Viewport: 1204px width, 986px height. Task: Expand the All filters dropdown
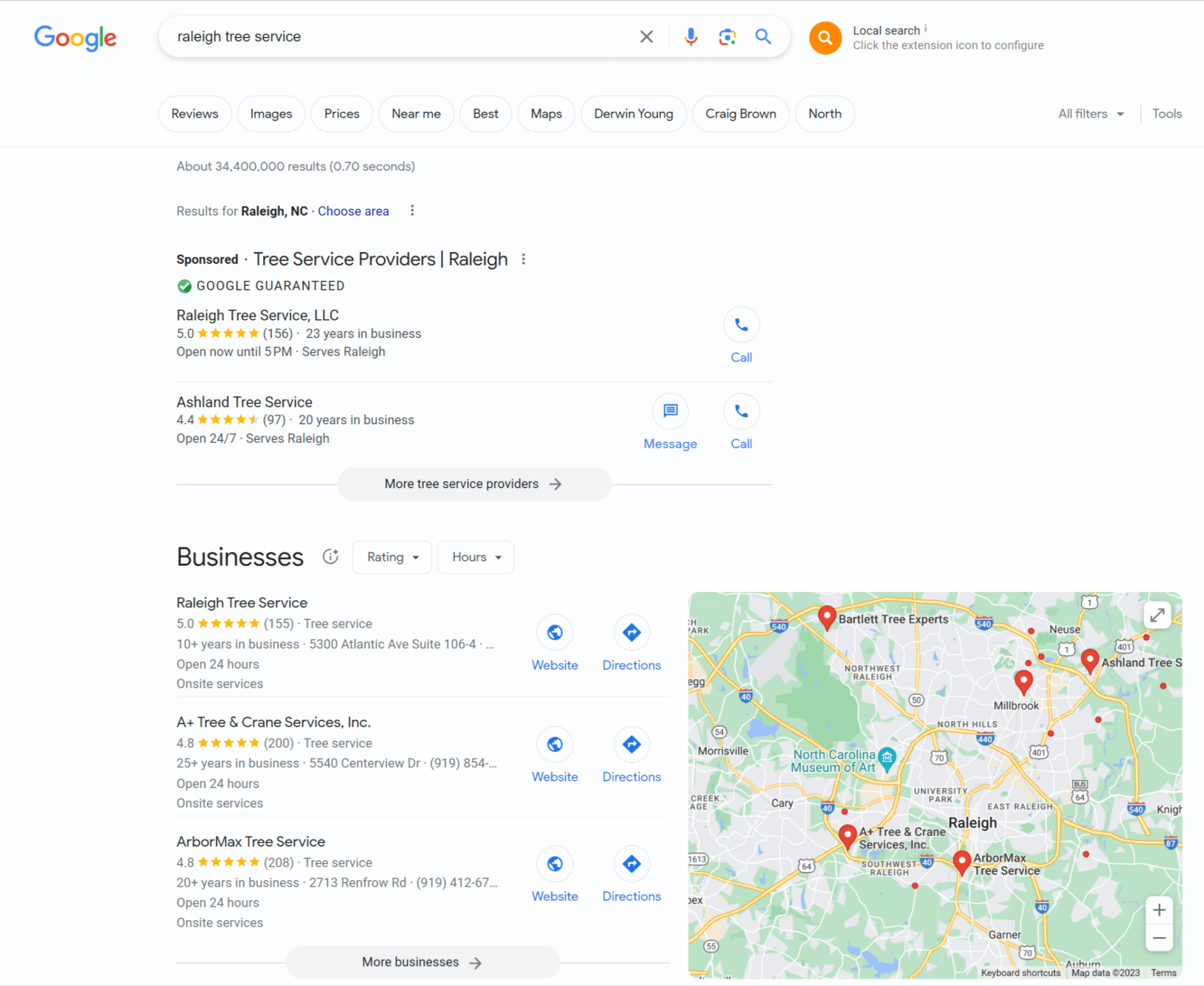coord(1090,114)
